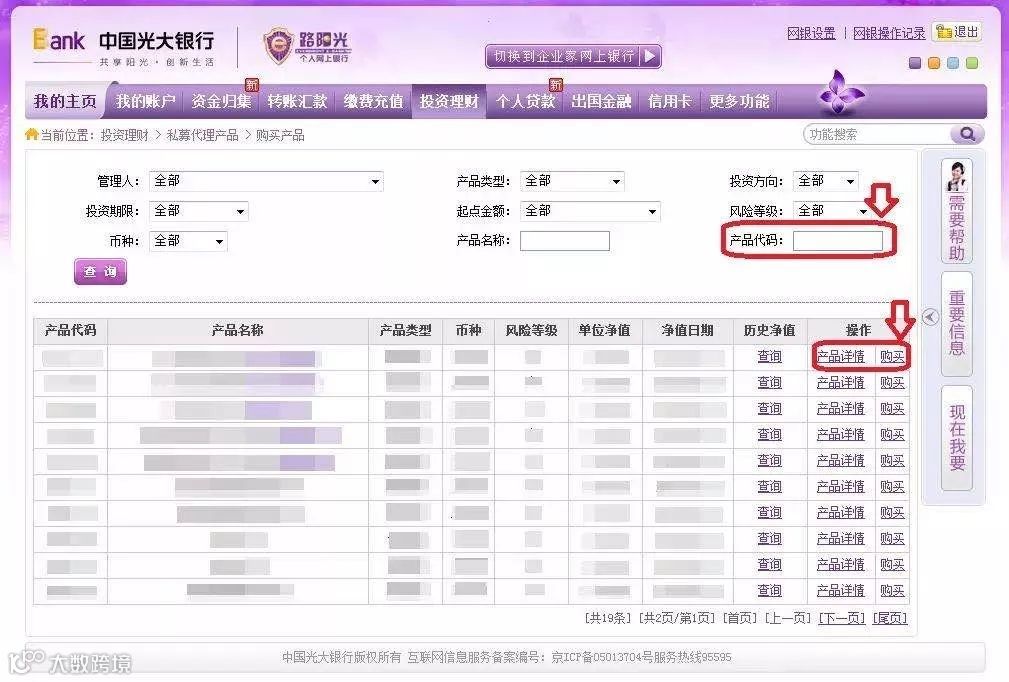1009x682 pixels.
Task: Click the home icon beside 当前位置
Action: [x=32, y=134]
